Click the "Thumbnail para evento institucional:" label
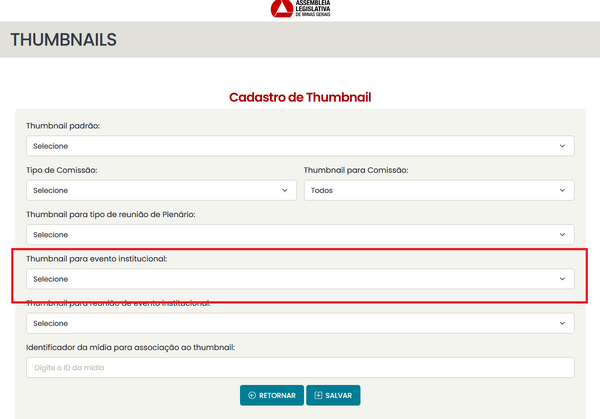Image resolution: width=600 pixels, height=419 pixels. pos(97,259)
